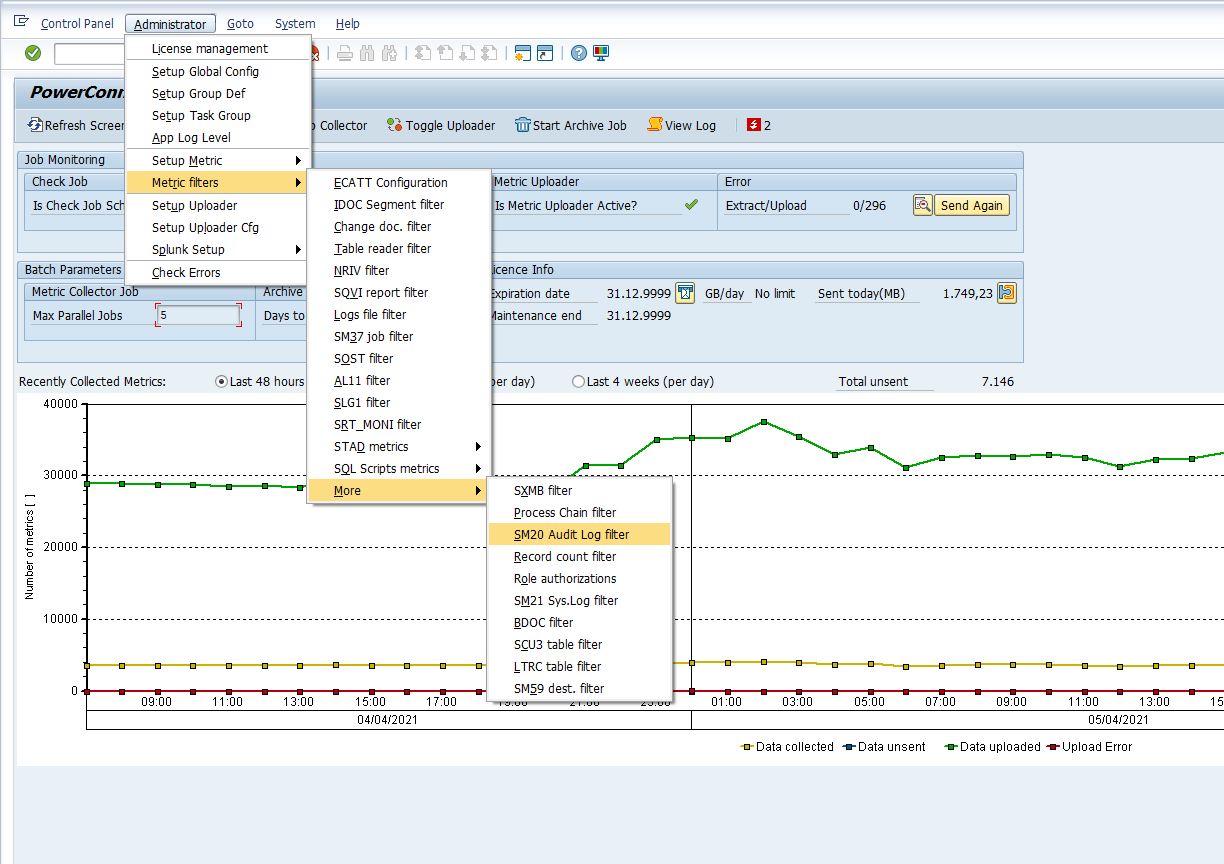Viewport: 1224px width, 864px height.
Task: Click the Customize Local Layout monitor icon
Action: (x=601, y=53)
